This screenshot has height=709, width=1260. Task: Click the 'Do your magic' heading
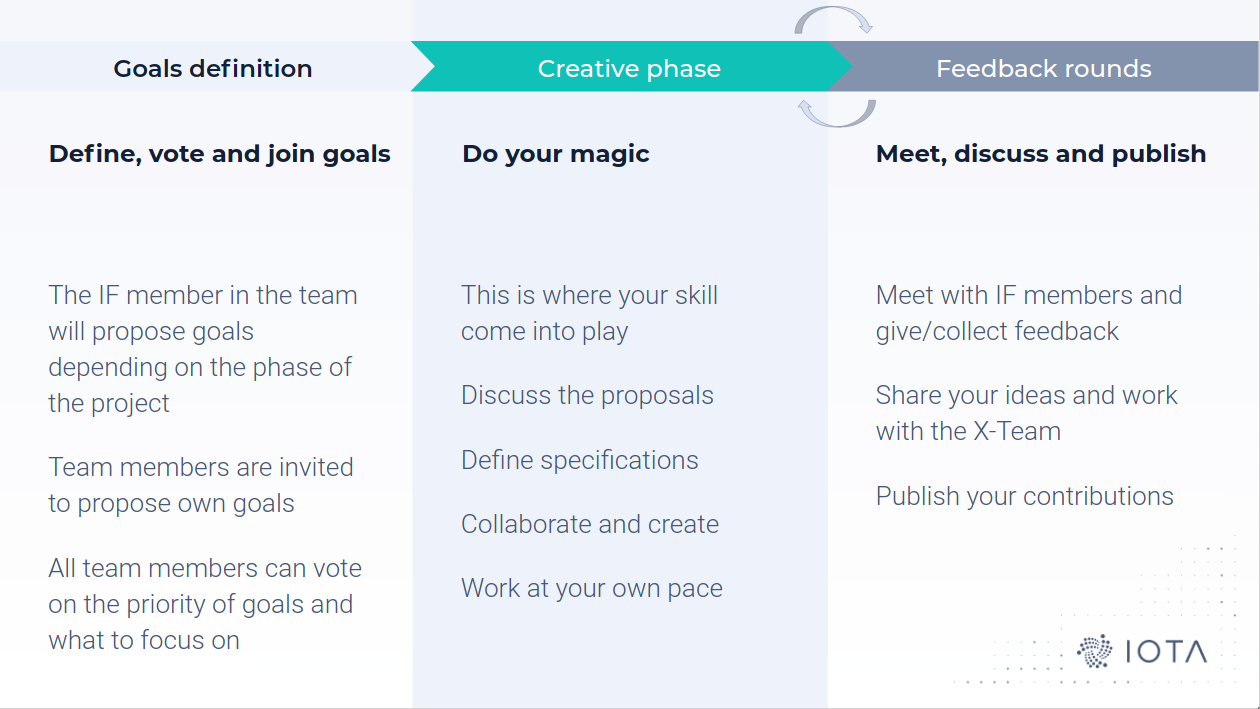click(x=556, y=154)
